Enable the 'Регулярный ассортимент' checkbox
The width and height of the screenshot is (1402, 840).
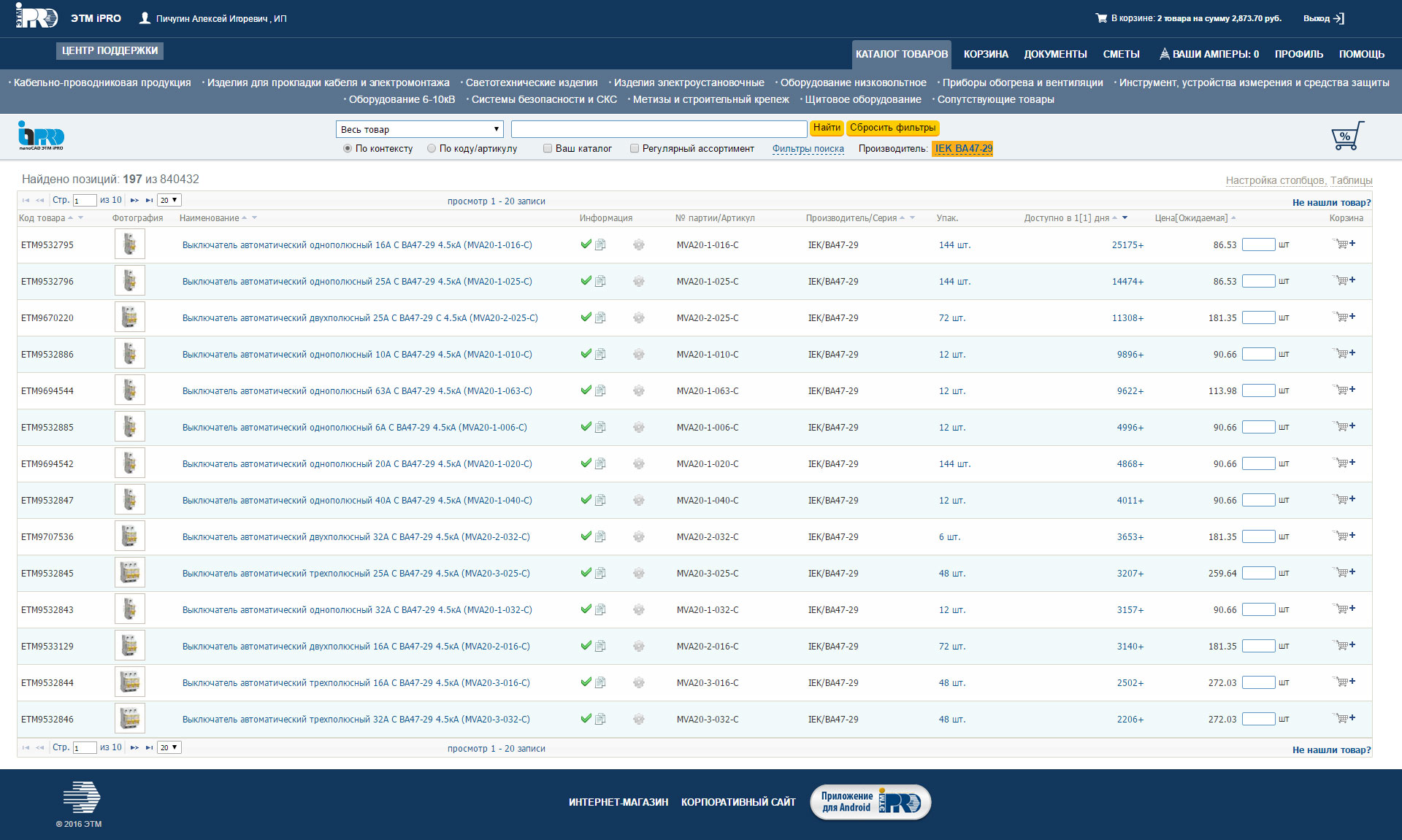(x=635, y=148)
